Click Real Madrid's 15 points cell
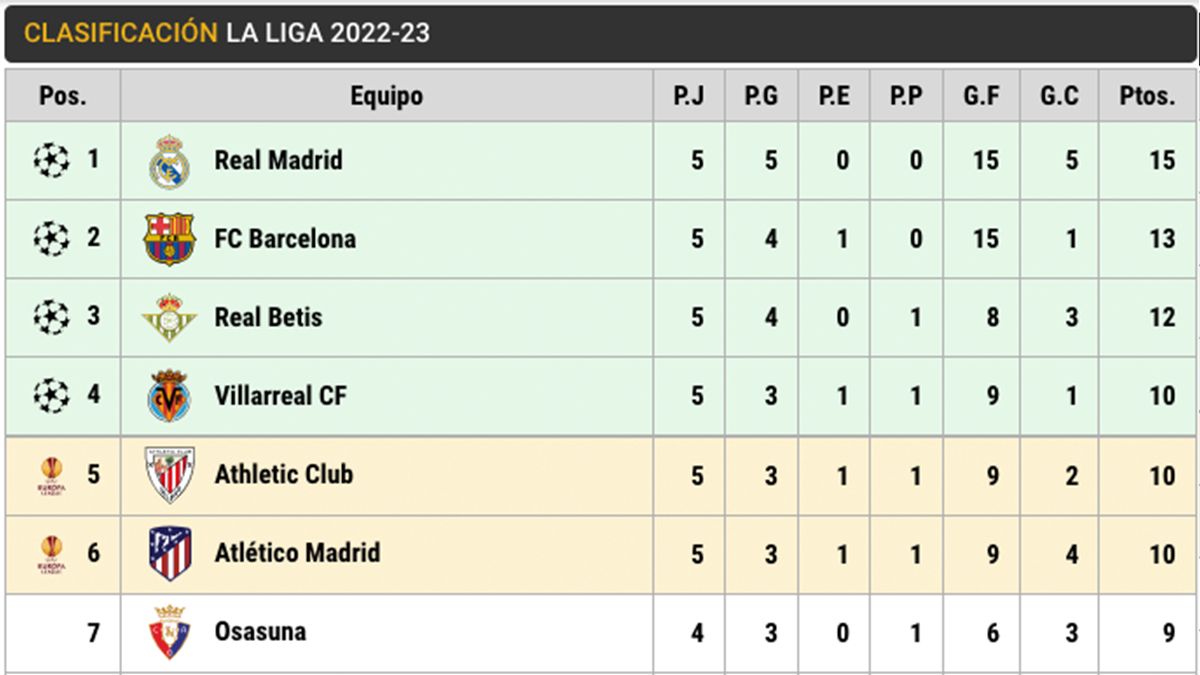Screen dimensions: 1200x675 coord(1161,160)
